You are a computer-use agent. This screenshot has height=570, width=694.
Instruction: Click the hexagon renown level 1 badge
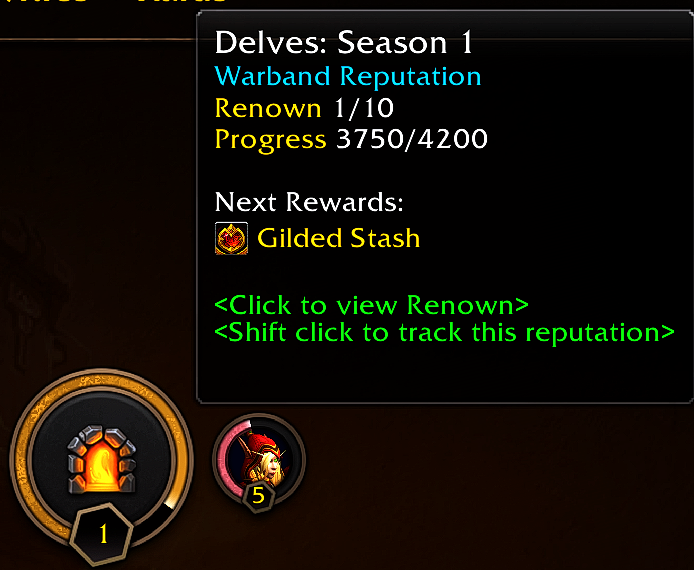click(102, 534)
